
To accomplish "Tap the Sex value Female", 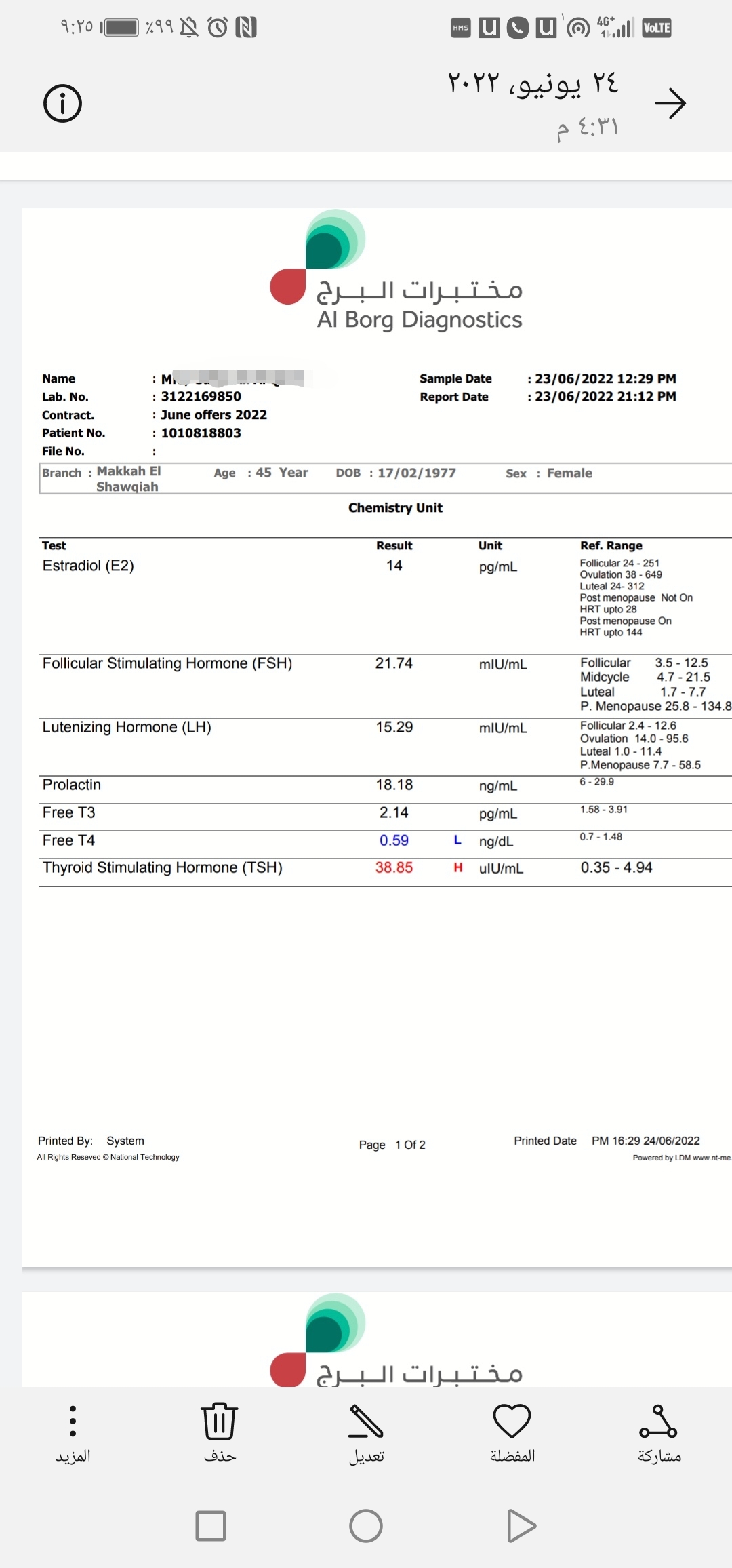I will click(569, 473).
